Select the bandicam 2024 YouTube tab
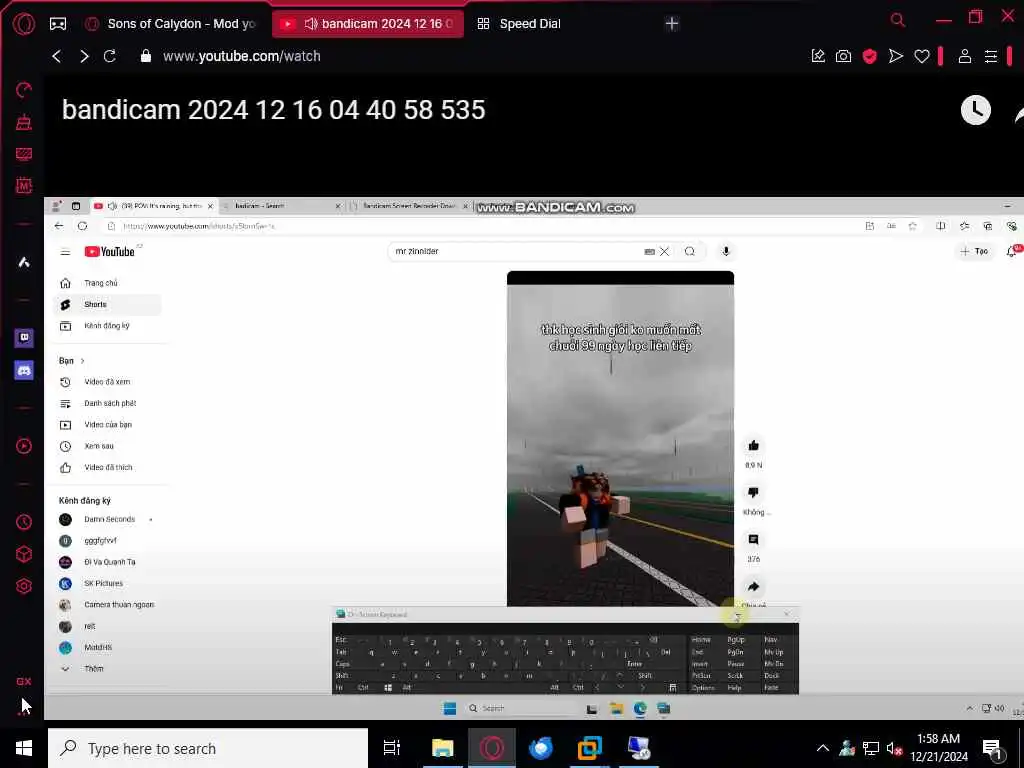1024x768 pixels. 368,24
